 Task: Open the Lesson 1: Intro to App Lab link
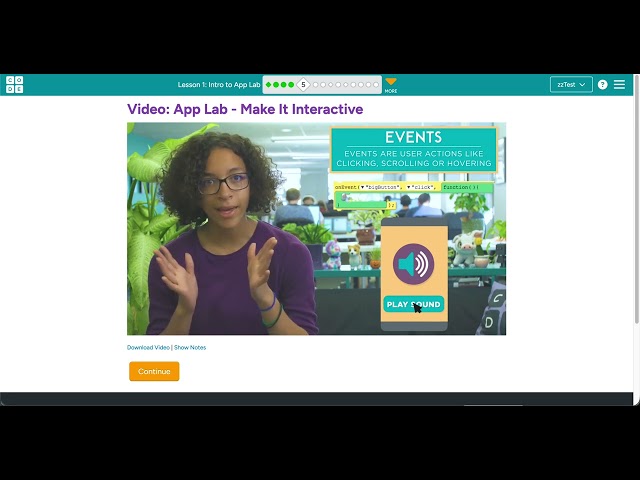(219, 85)
